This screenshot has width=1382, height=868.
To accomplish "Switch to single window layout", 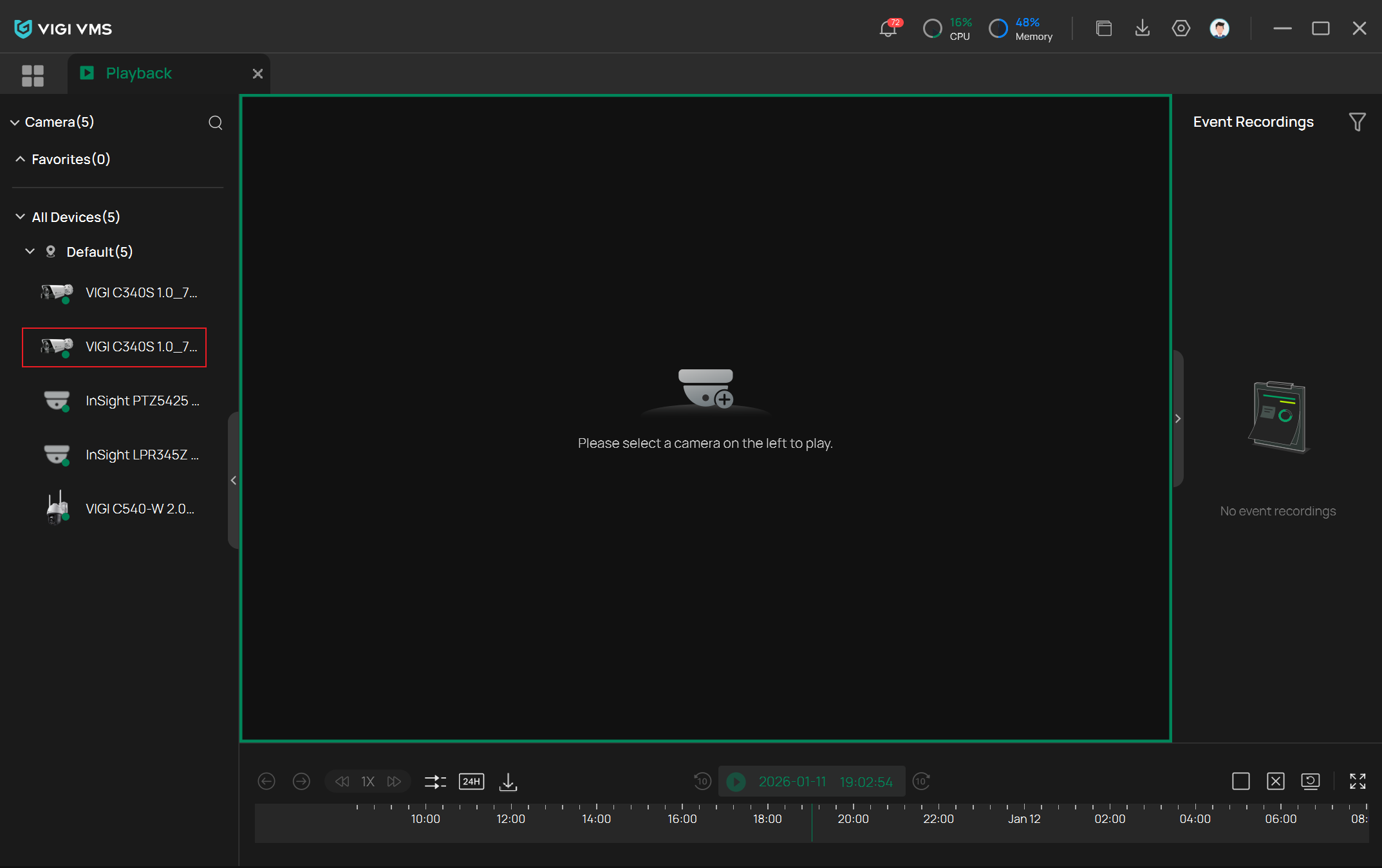I will (1240, 781).
